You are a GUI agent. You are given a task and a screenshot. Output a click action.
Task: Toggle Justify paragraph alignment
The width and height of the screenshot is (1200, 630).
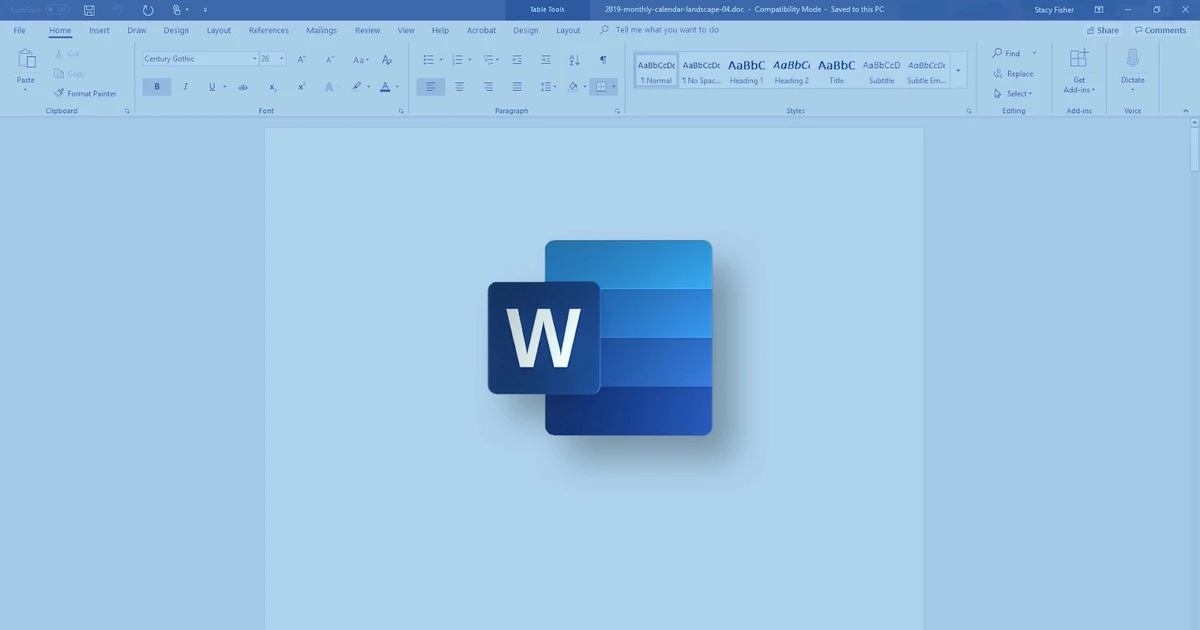[517, 87]
